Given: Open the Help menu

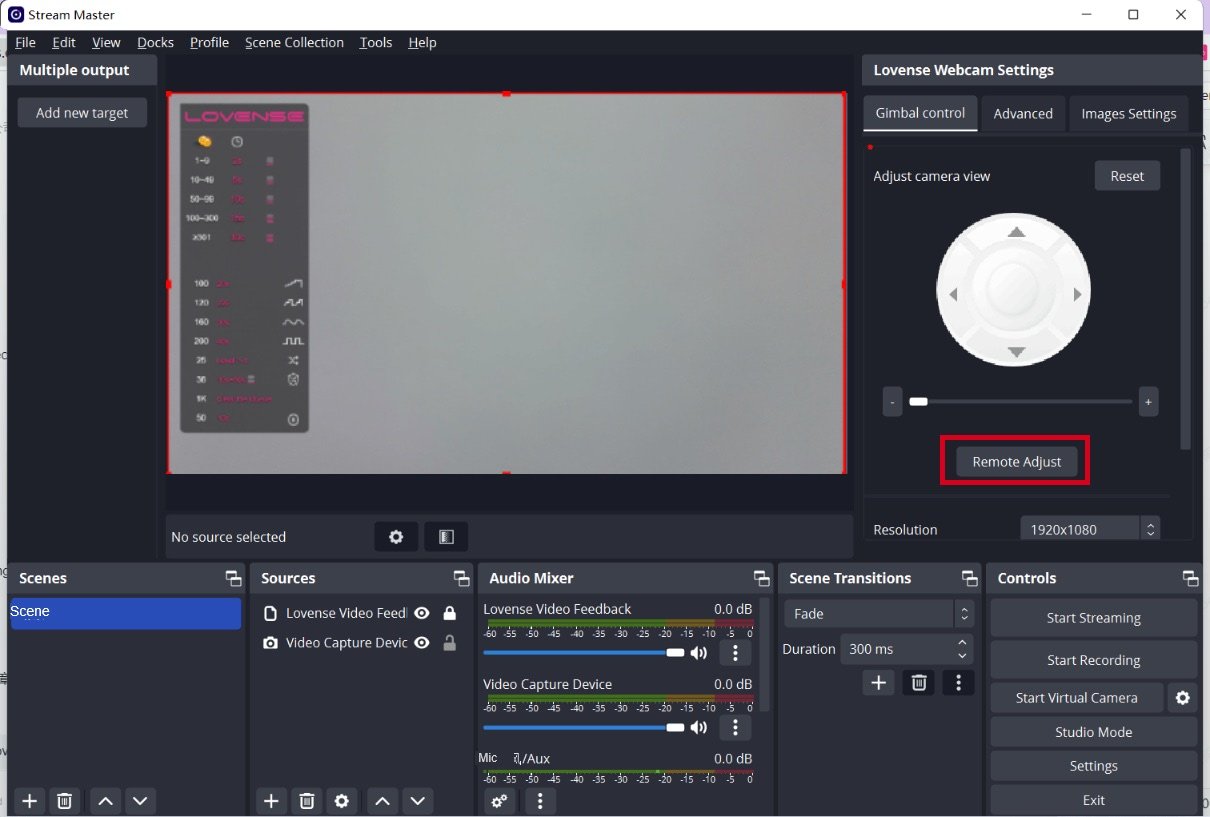Looking at the screenshot, I should (422, 42).
